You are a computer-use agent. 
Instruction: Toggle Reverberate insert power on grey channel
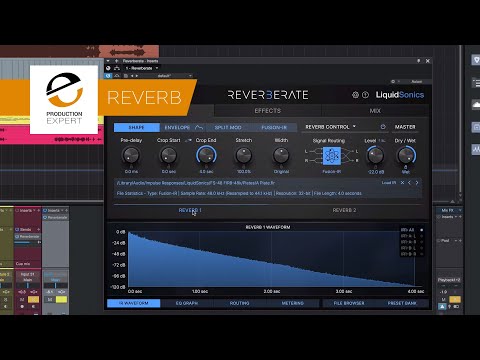click(x=45, y=217)
